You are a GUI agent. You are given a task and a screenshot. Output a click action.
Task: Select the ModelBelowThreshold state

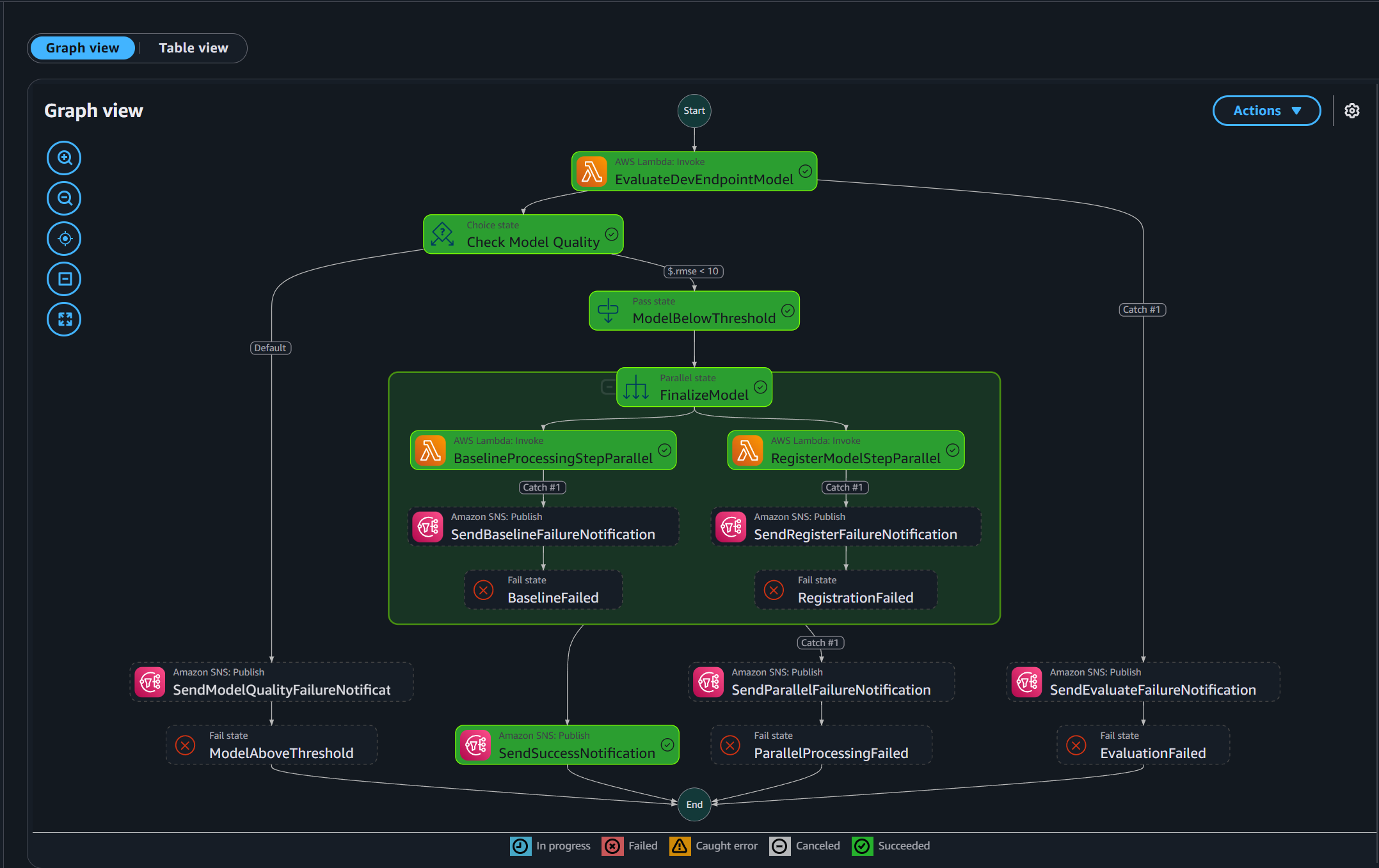pos(694,311)
